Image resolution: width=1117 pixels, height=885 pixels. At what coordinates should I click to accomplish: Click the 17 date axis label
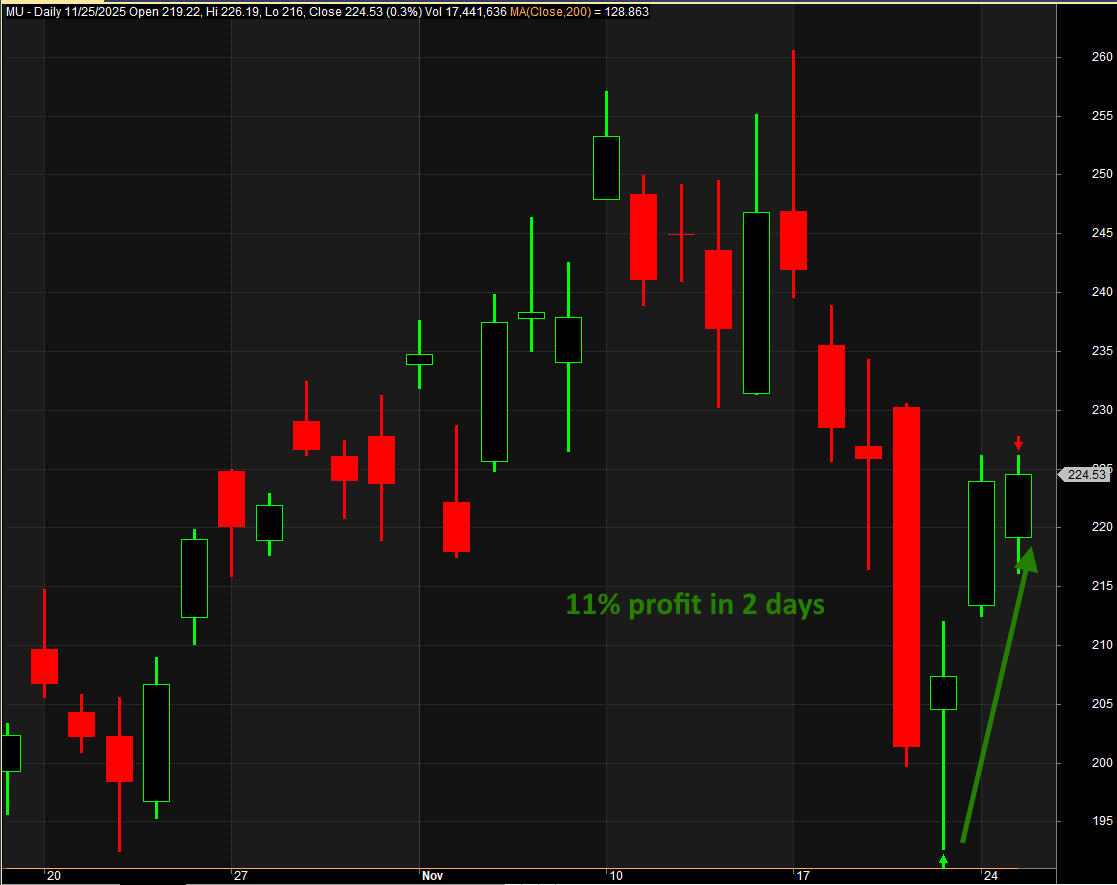(803, 875)
